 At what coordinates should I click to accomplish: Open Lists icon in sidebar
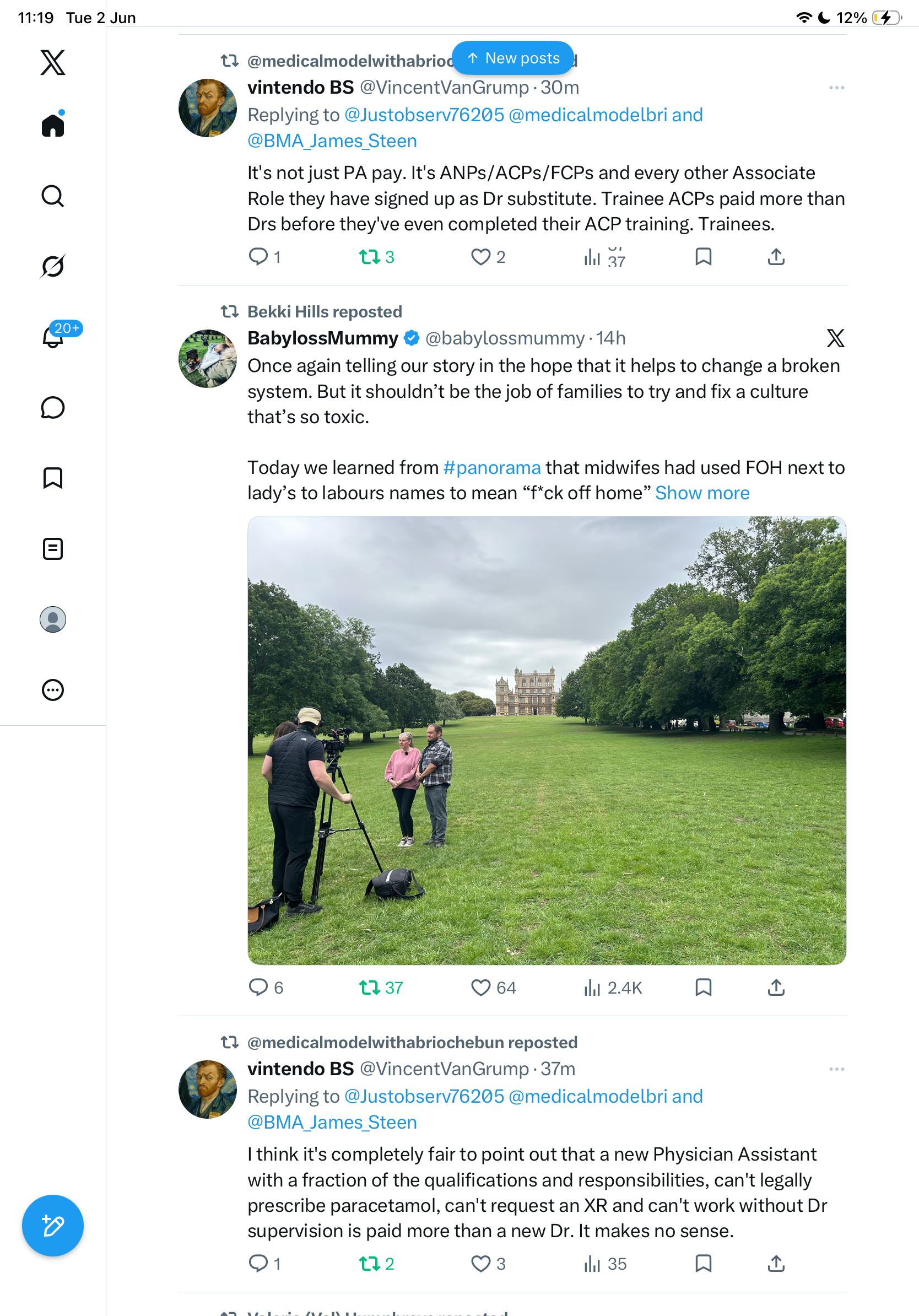click(53, 548)
